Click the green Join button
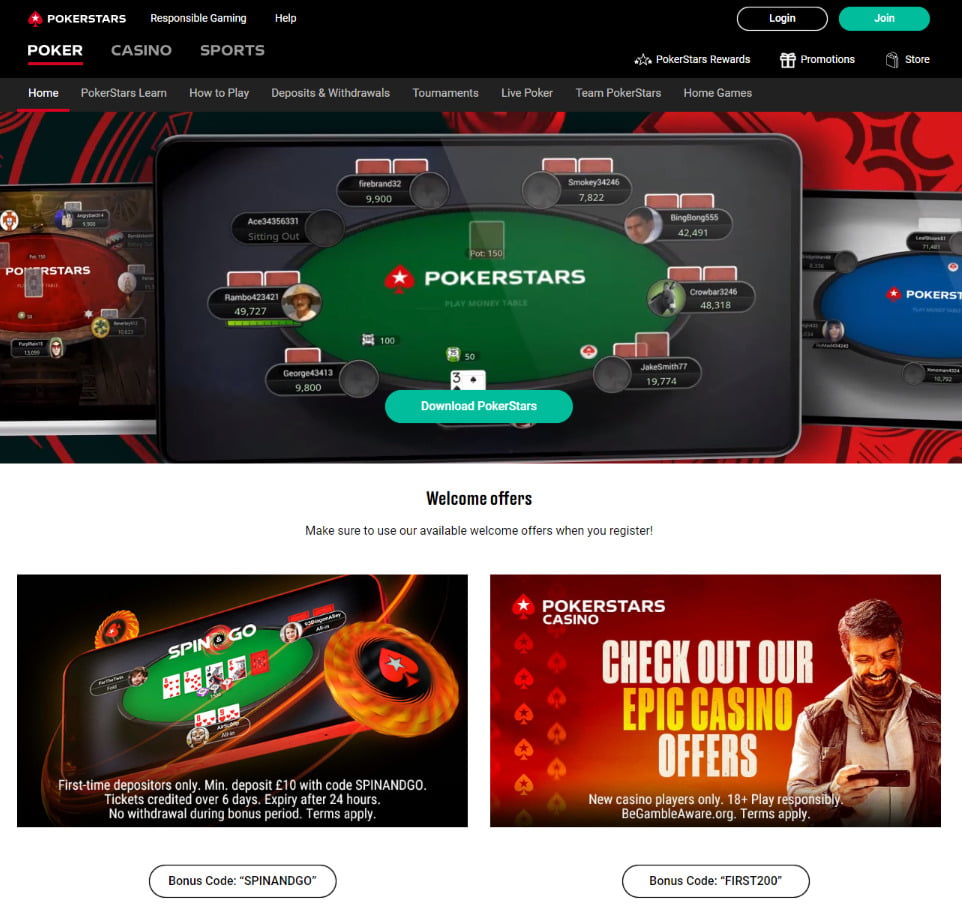The height and width of the screenshot is (912, 962). click(x=883, y=18)
